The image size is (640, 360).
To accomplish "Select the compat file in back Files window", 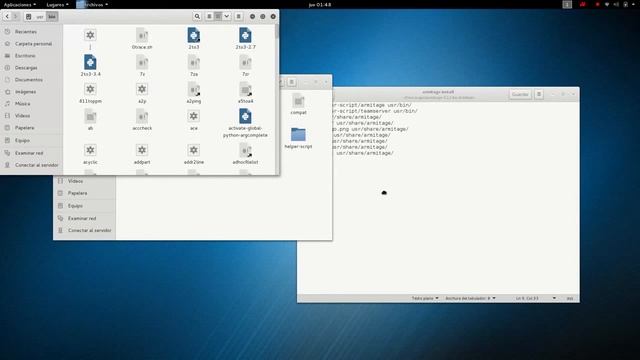I will coord(298,100).
